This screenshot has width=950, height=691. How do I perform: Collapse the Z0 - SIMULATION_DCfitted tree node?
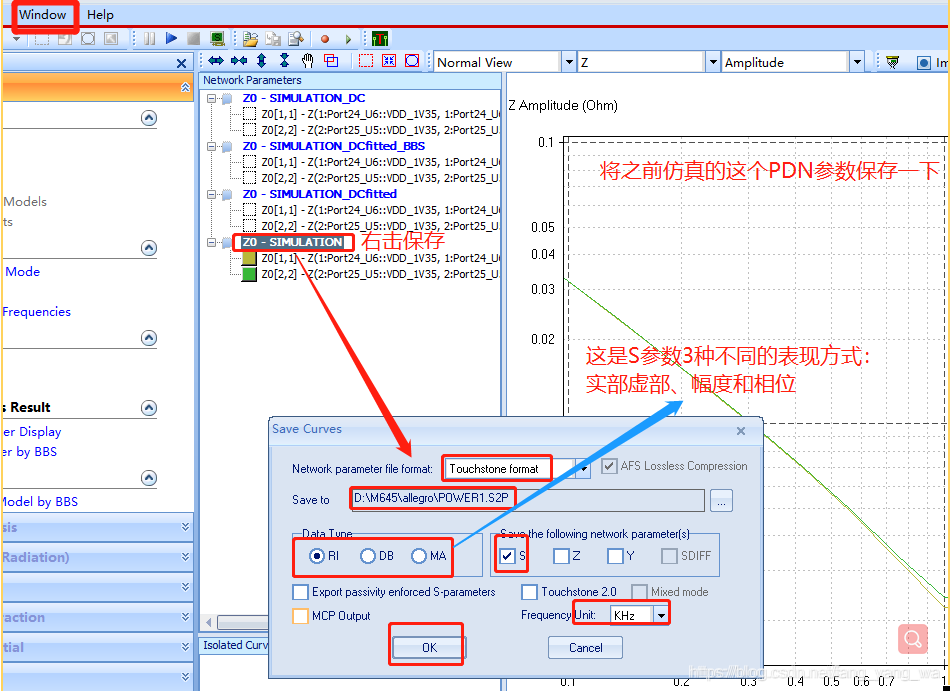coord(211,194)
